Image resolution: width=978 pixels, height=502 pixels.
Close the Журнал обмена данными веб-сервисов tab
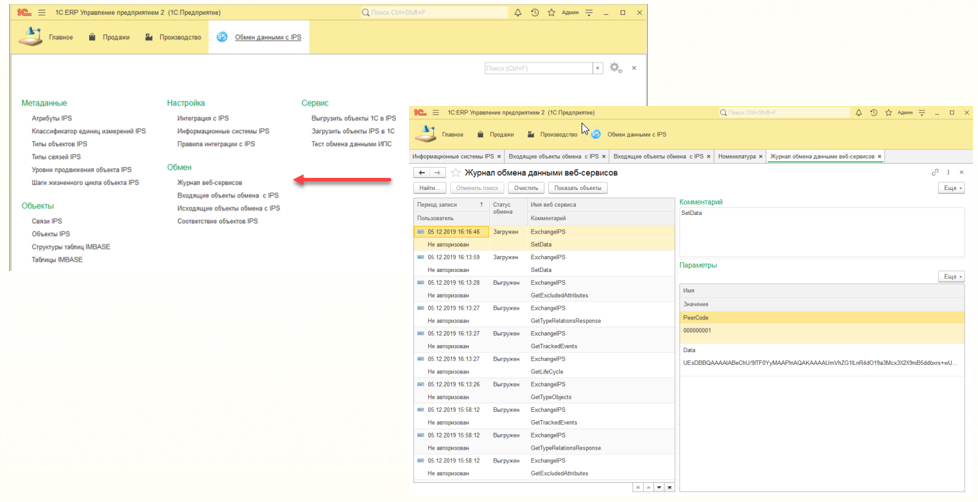[x=879, y=157]
